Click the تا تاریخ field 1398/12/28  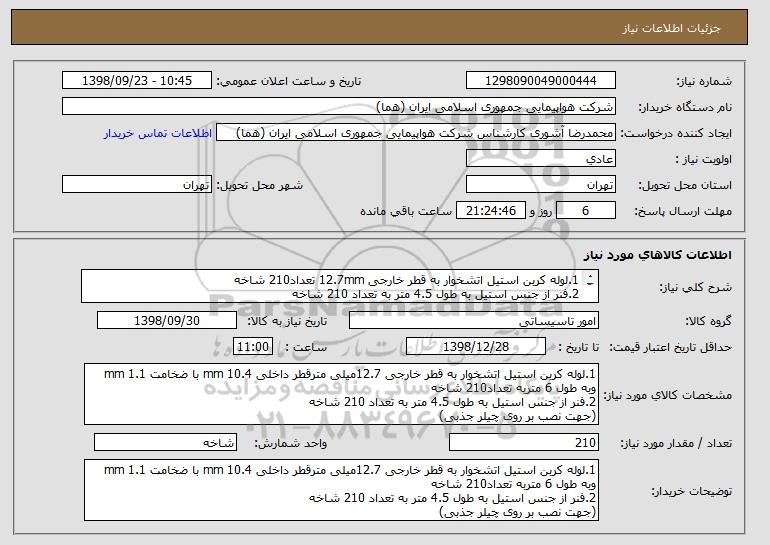click(476, 347)
